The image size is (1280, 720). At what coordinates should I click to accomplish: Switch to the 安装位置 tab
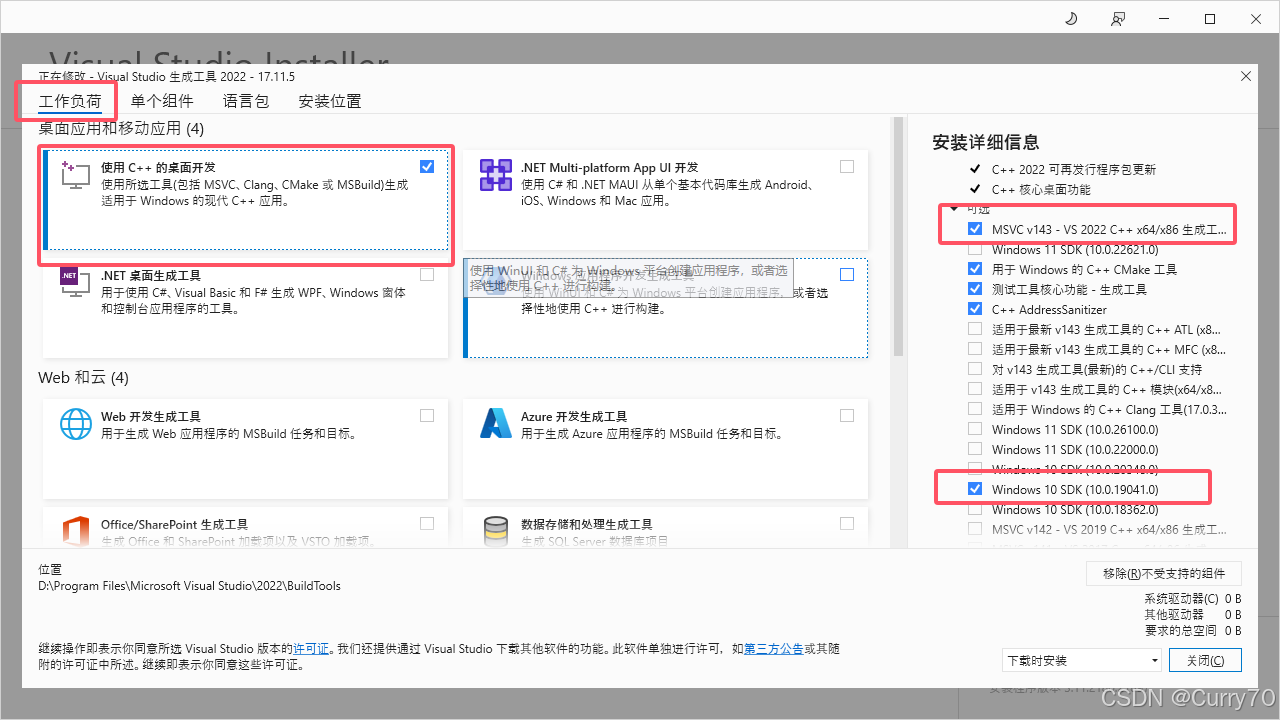tap(330, 101)
